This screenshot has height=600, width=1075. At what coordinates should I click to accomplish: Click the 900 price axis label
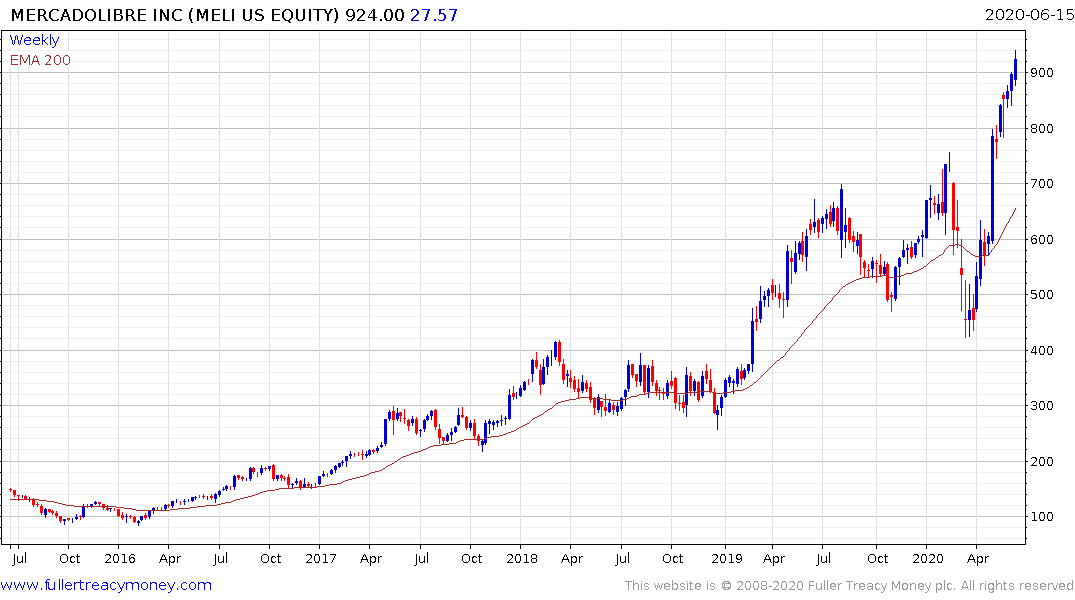click(x=1041, y=73)
